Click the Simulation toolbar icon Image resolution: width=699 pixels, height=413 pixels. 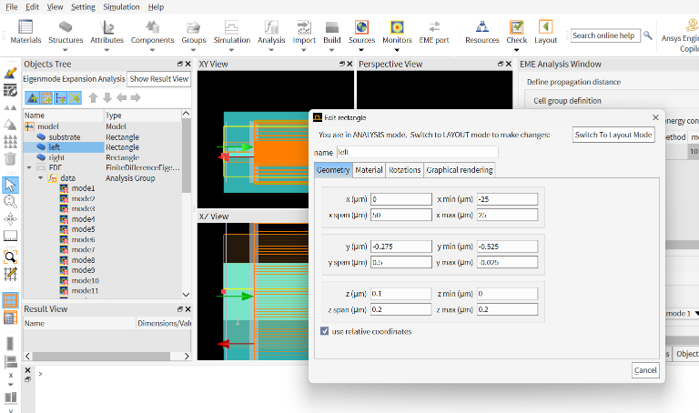tap(232, 27)
